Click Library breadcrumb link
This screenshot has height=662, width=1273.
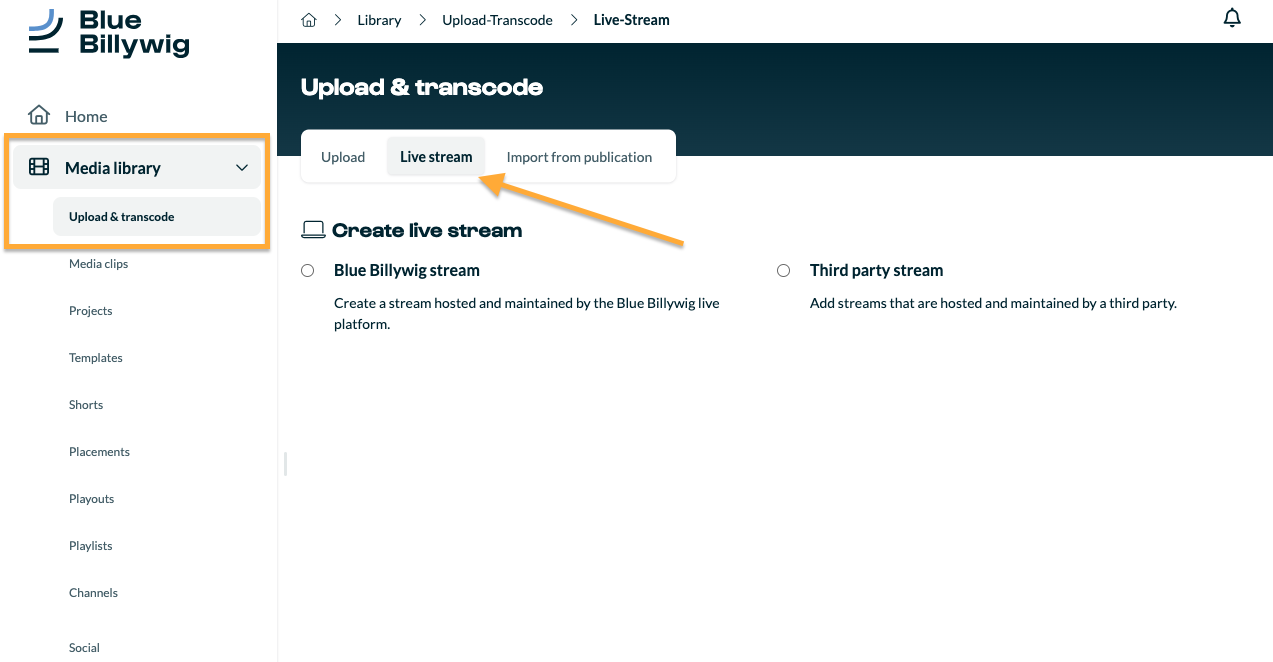tap(379, 20)
